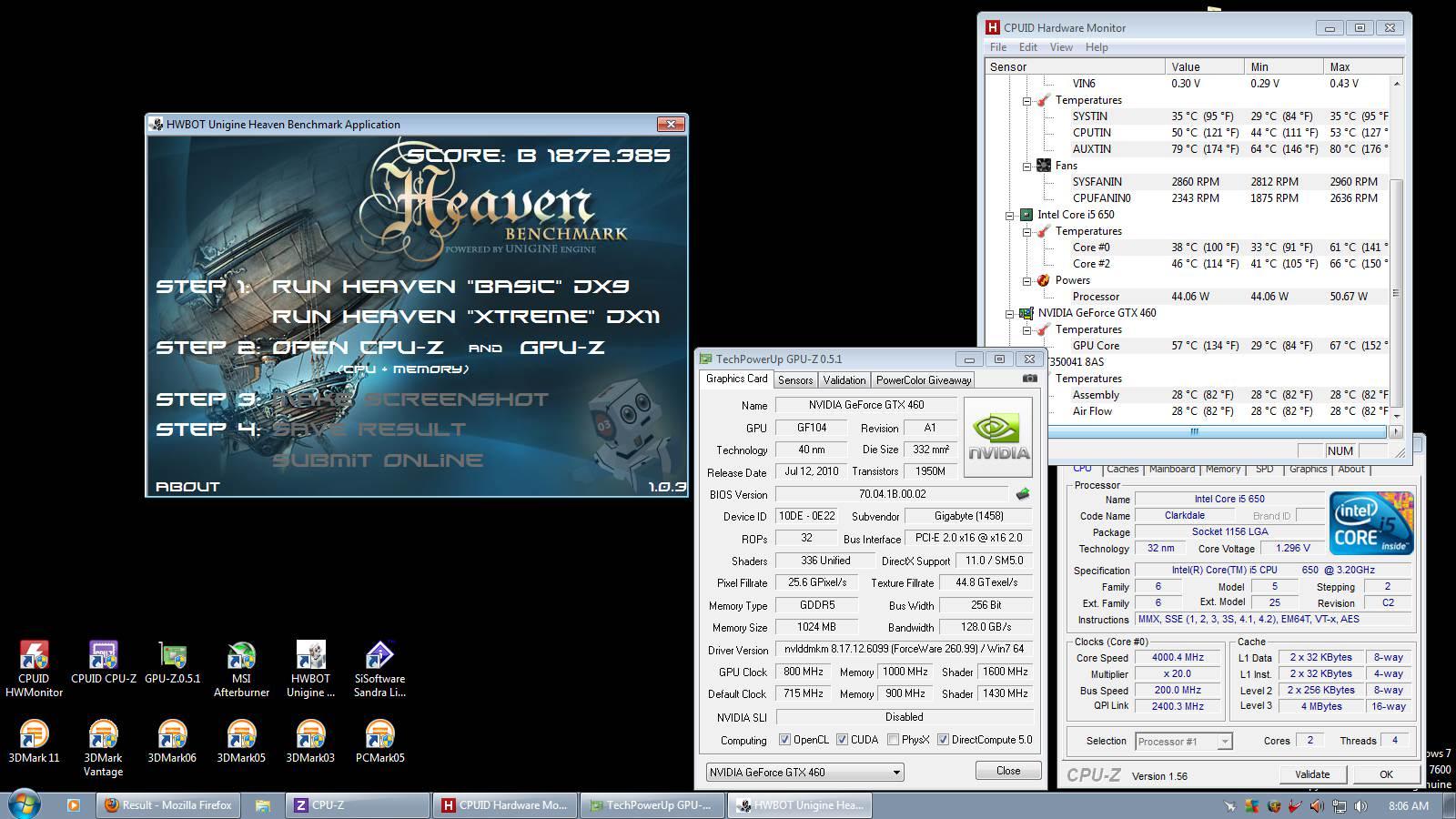This screenshot has height=819, width=1456.
Task: Click Validate button in CPU-Z
Action: pyautogui.click(x=1311, y=774)
